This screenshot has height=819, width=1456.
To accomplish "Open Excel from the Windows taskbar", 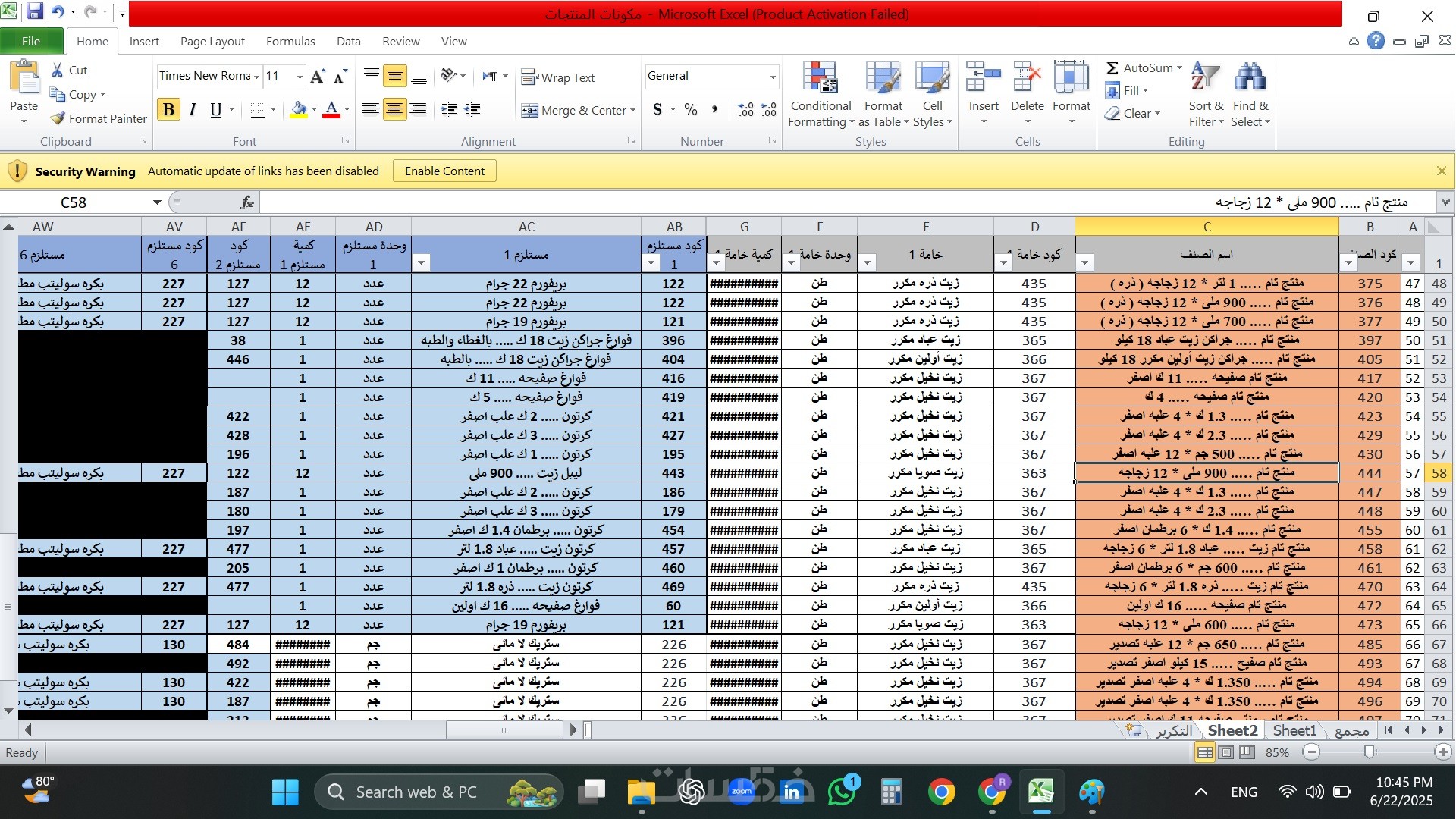I will [x=1041, y=792].
